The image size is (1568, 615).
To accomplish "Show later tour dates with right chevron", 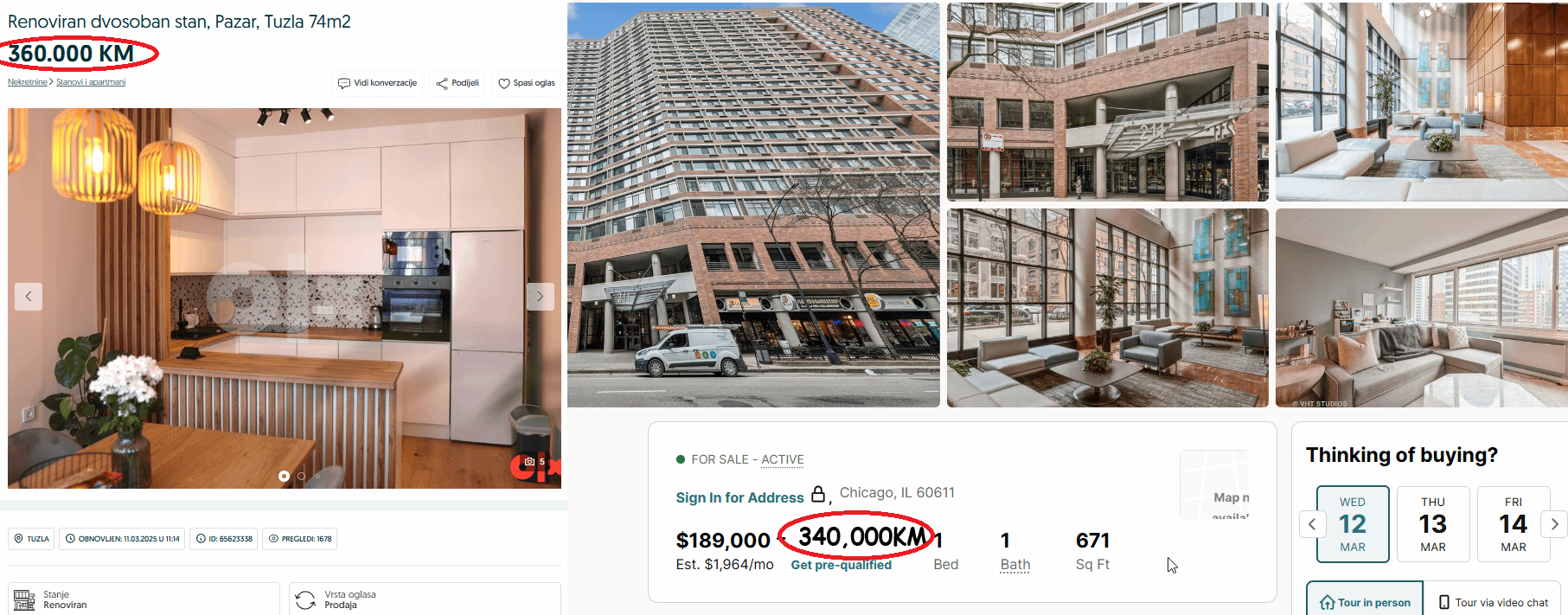I will click(1554, 523).
